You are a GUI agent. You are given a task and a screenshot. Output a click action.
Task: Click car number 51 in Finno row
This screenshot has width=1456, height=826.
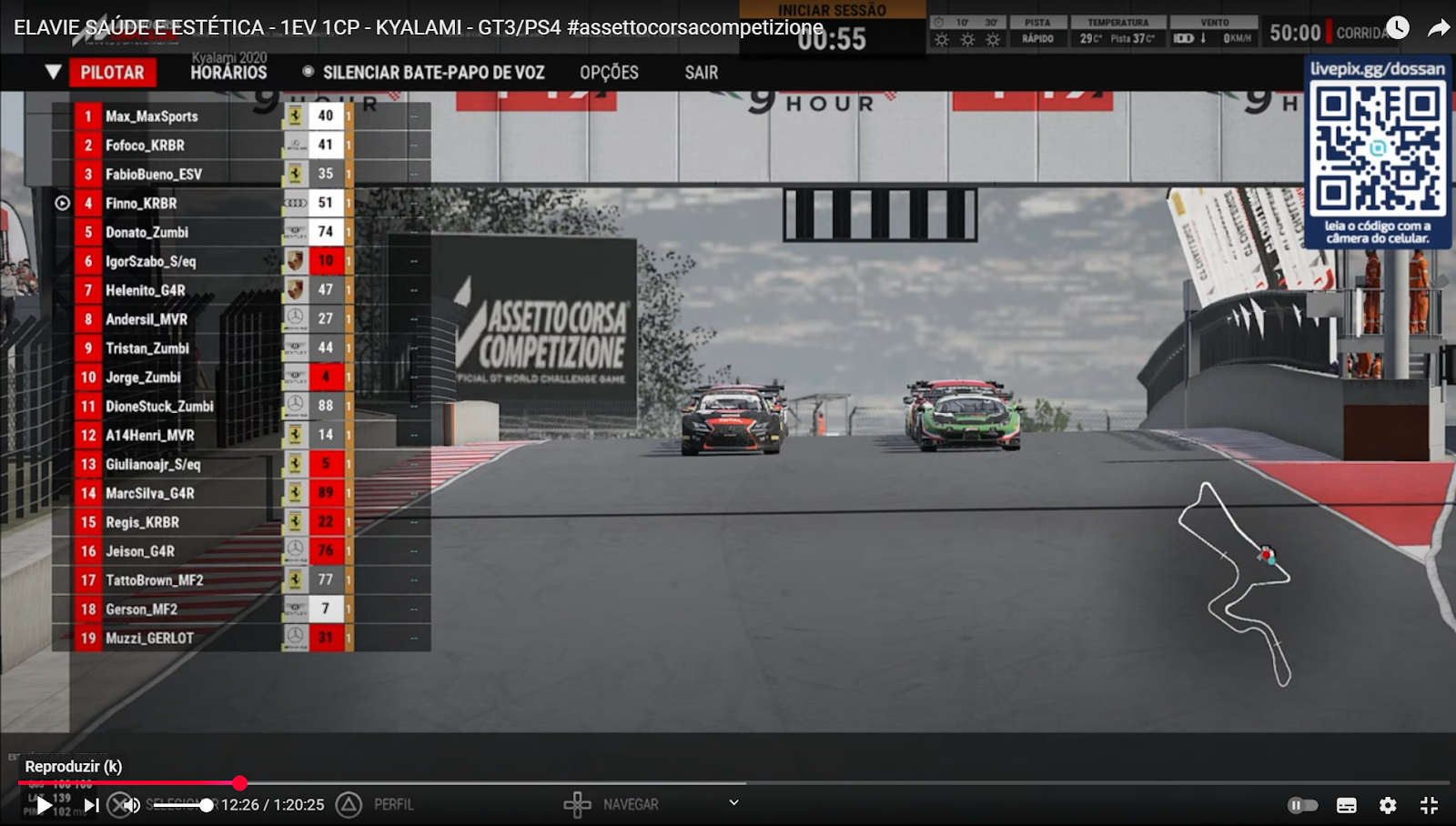point(326,203)
